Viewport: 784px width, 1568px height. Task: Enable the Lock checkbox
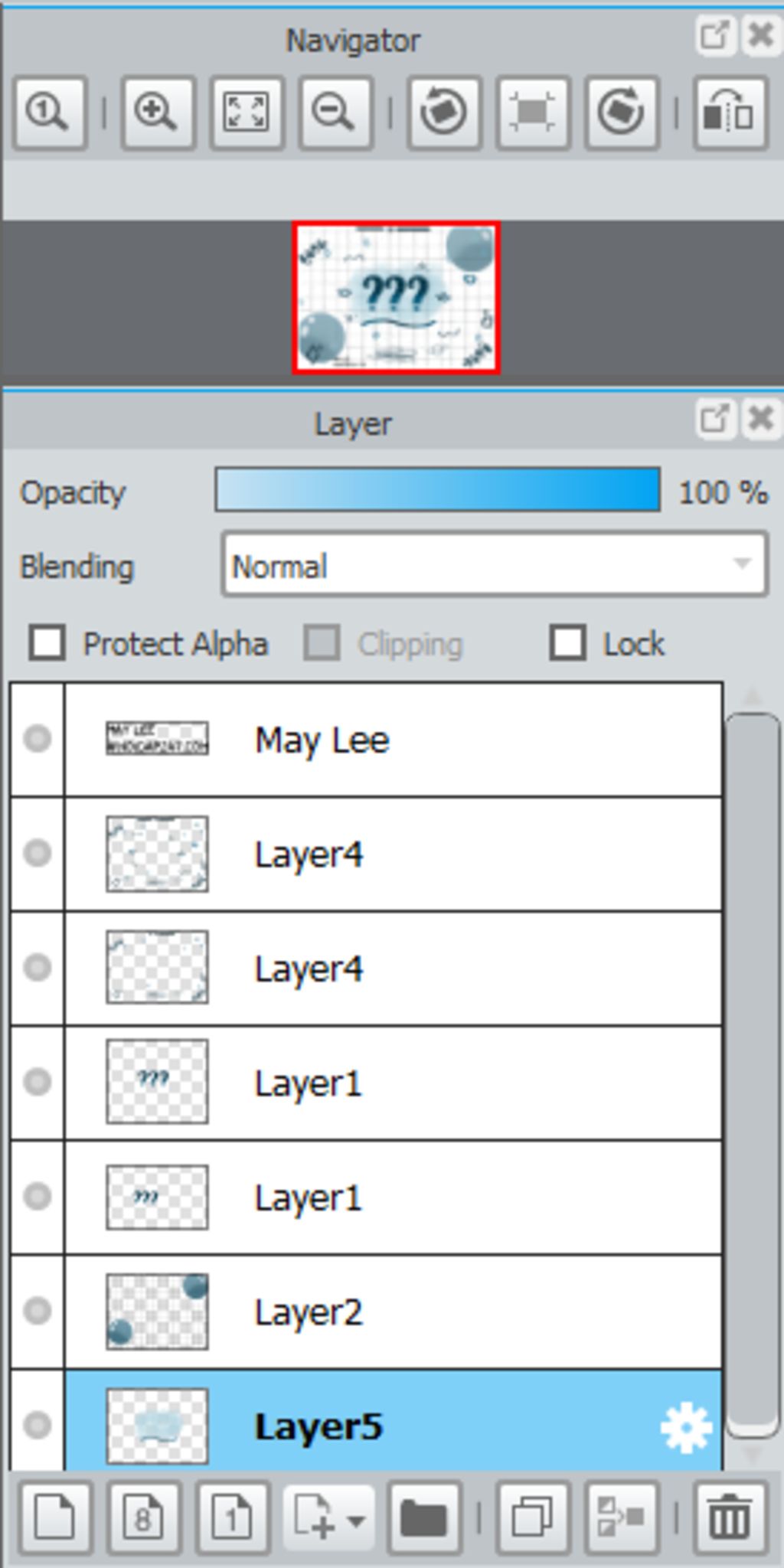click(x=567, y=642)
